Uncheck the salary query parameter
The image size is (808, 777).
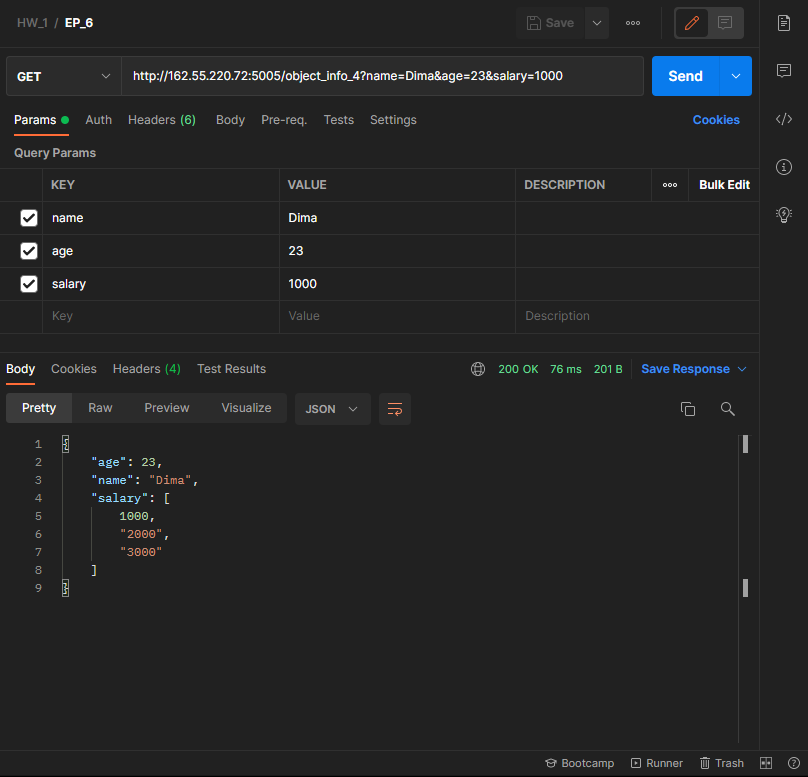[28, 284]
